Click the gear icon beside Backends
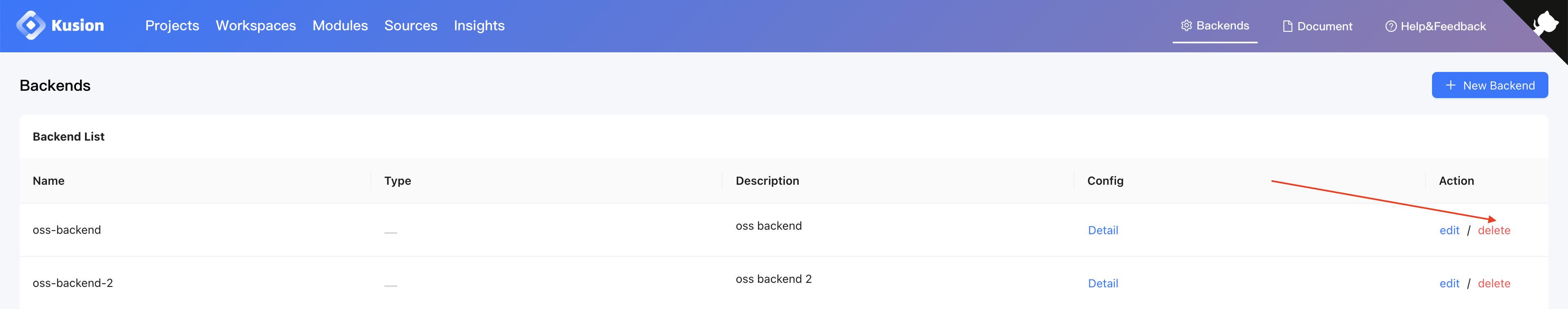The image size is (1568, 309). pos(1186,26)
